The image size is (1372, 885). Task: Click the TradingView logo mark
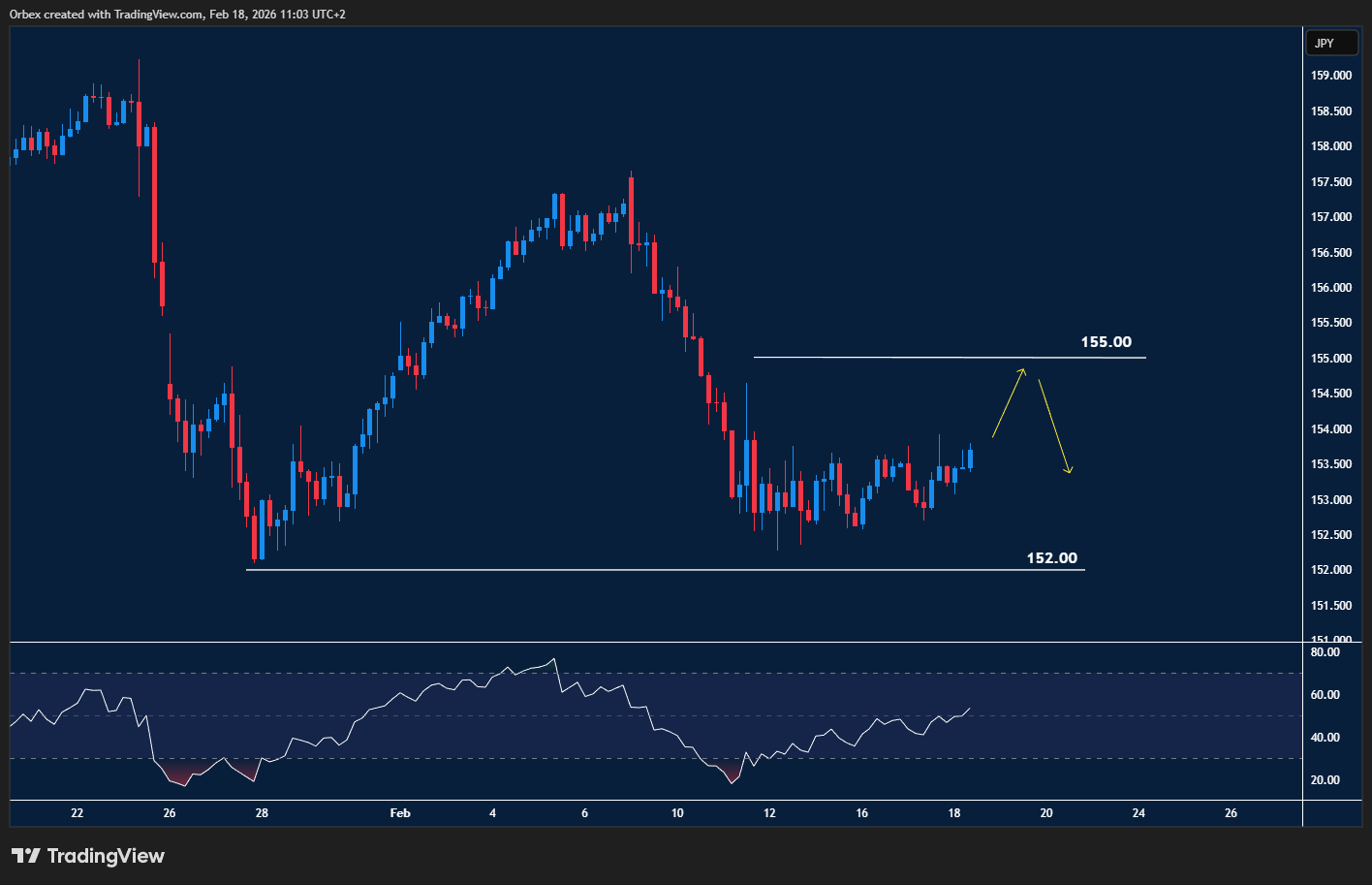(x=28, y=856)
